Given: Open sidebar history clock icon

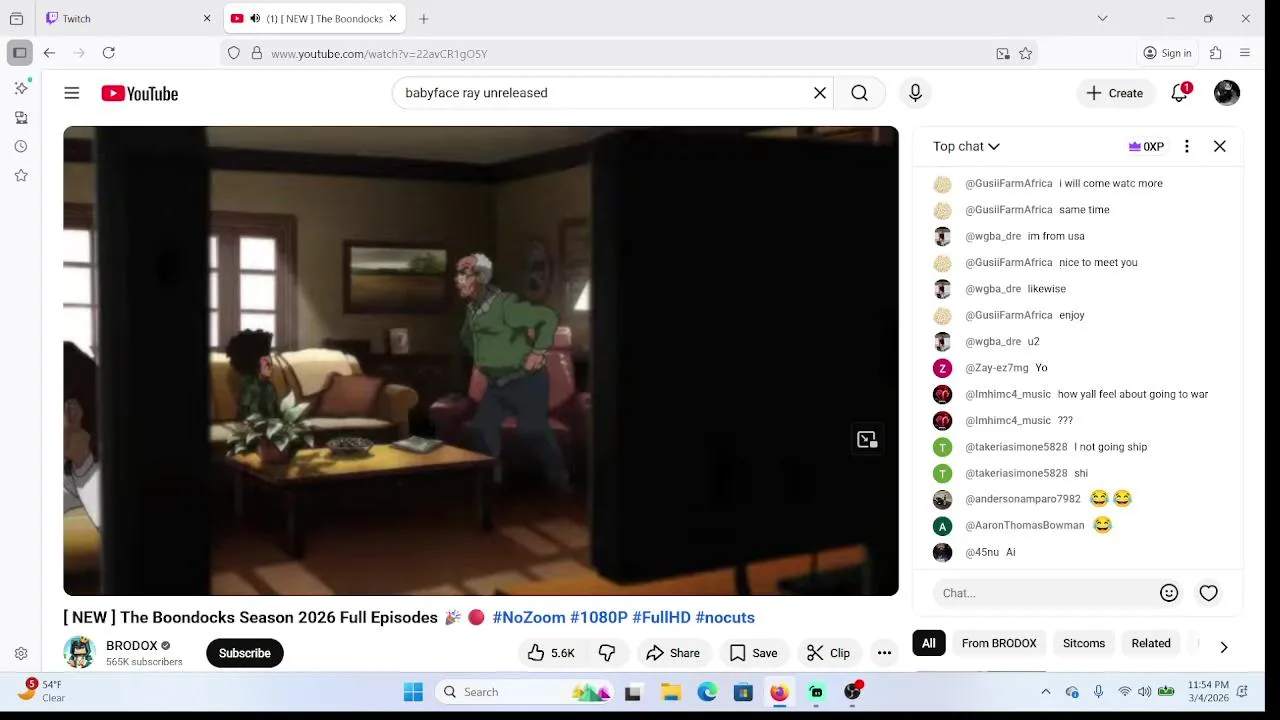Looking at the screenshot, I should coord(21,146).
